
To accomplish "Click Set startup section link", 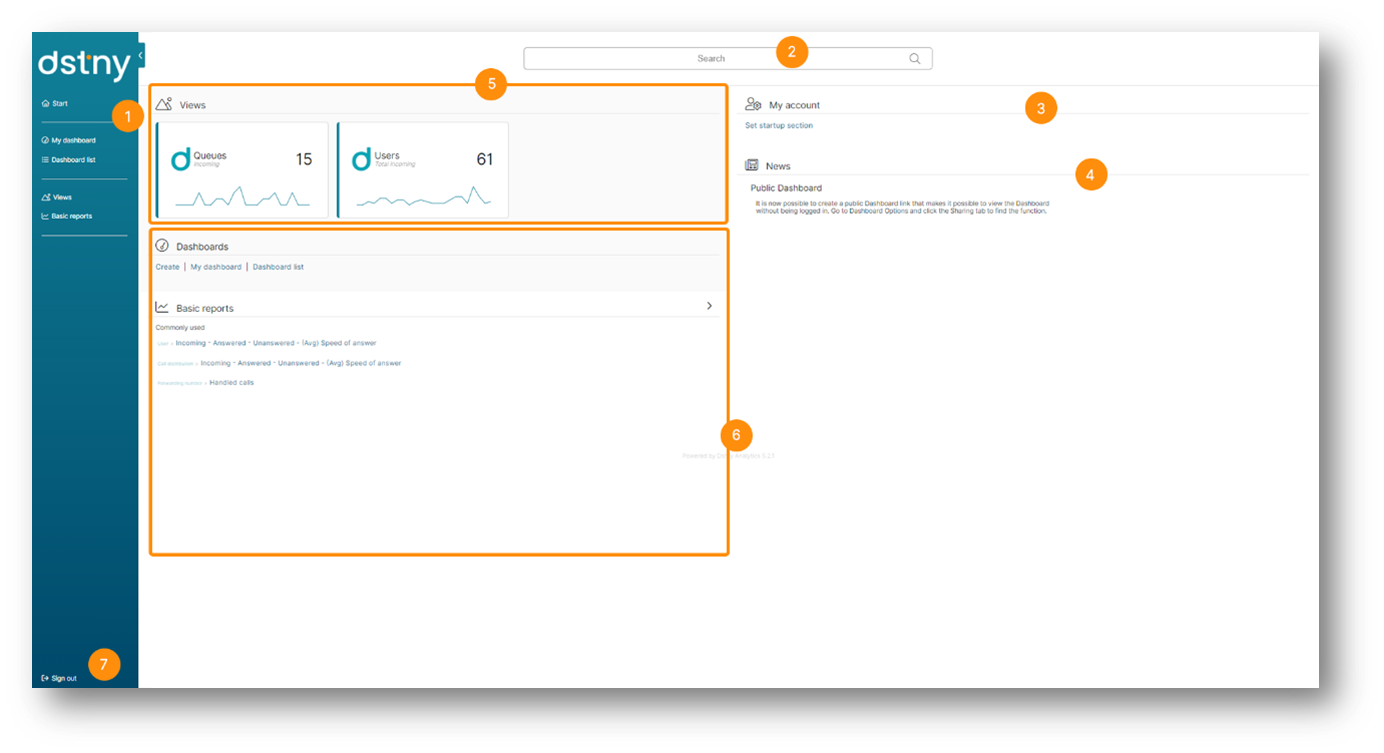I will pyautogui.click(x=779, y=126).
